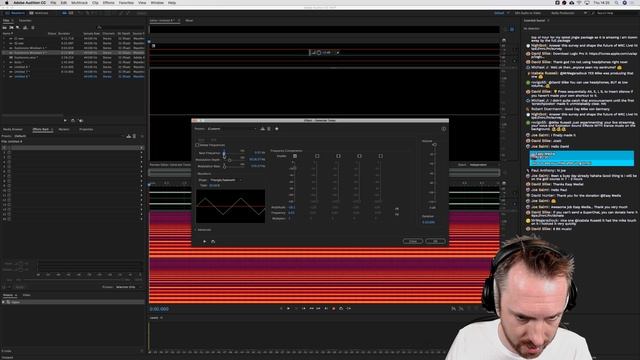The width and height of the screenshot is (640, 360).
Task: Switch to the Properties tab
Action: [86, 129]
